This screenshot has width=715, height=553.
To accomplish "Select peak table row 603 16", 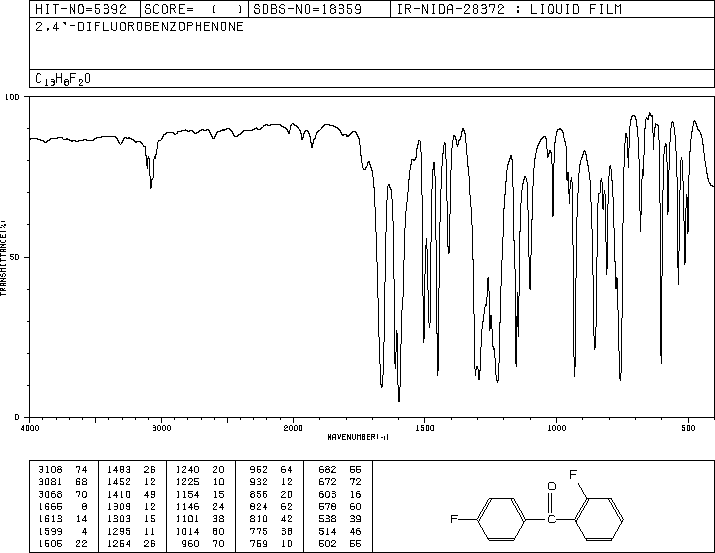I will pyautogui.click(x=340, y=495).
